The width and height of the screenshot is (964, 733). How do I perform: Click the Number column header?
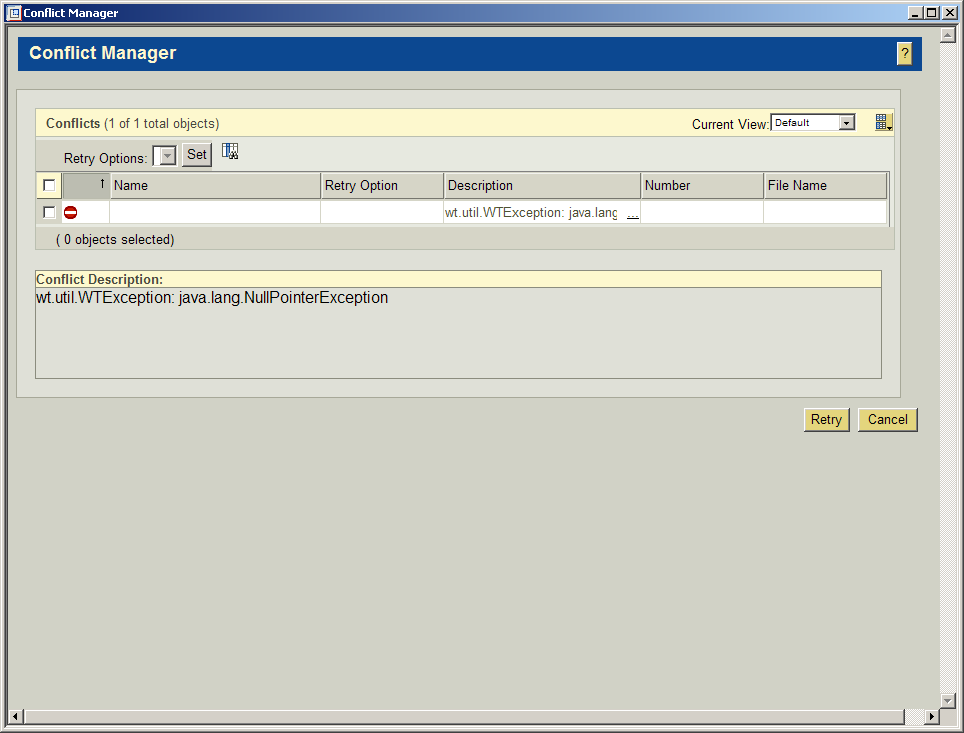701,185
